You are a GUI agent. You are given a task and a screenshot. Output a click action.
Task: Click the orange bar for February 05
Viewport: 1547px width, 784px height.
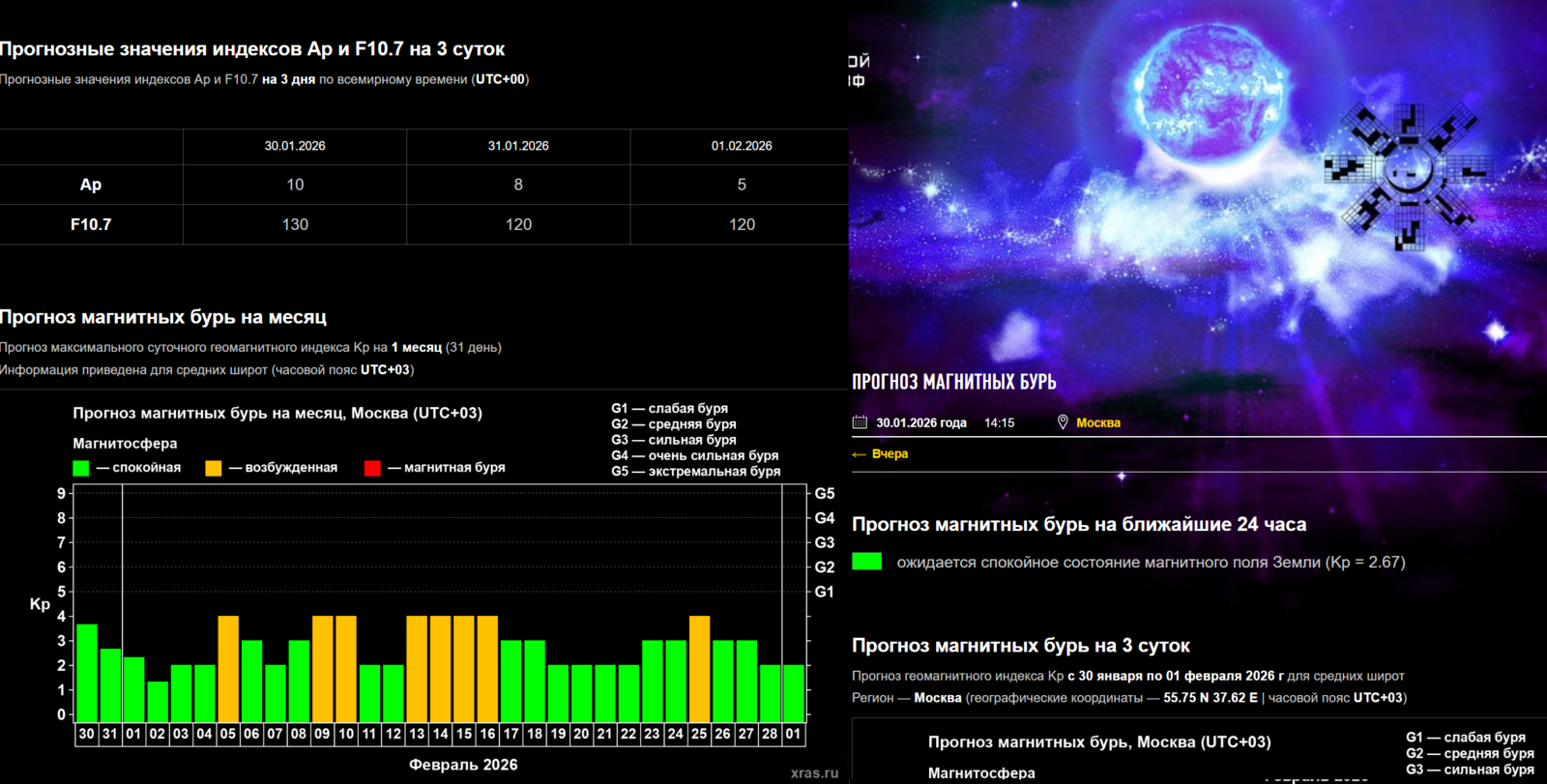click(228, 668)
